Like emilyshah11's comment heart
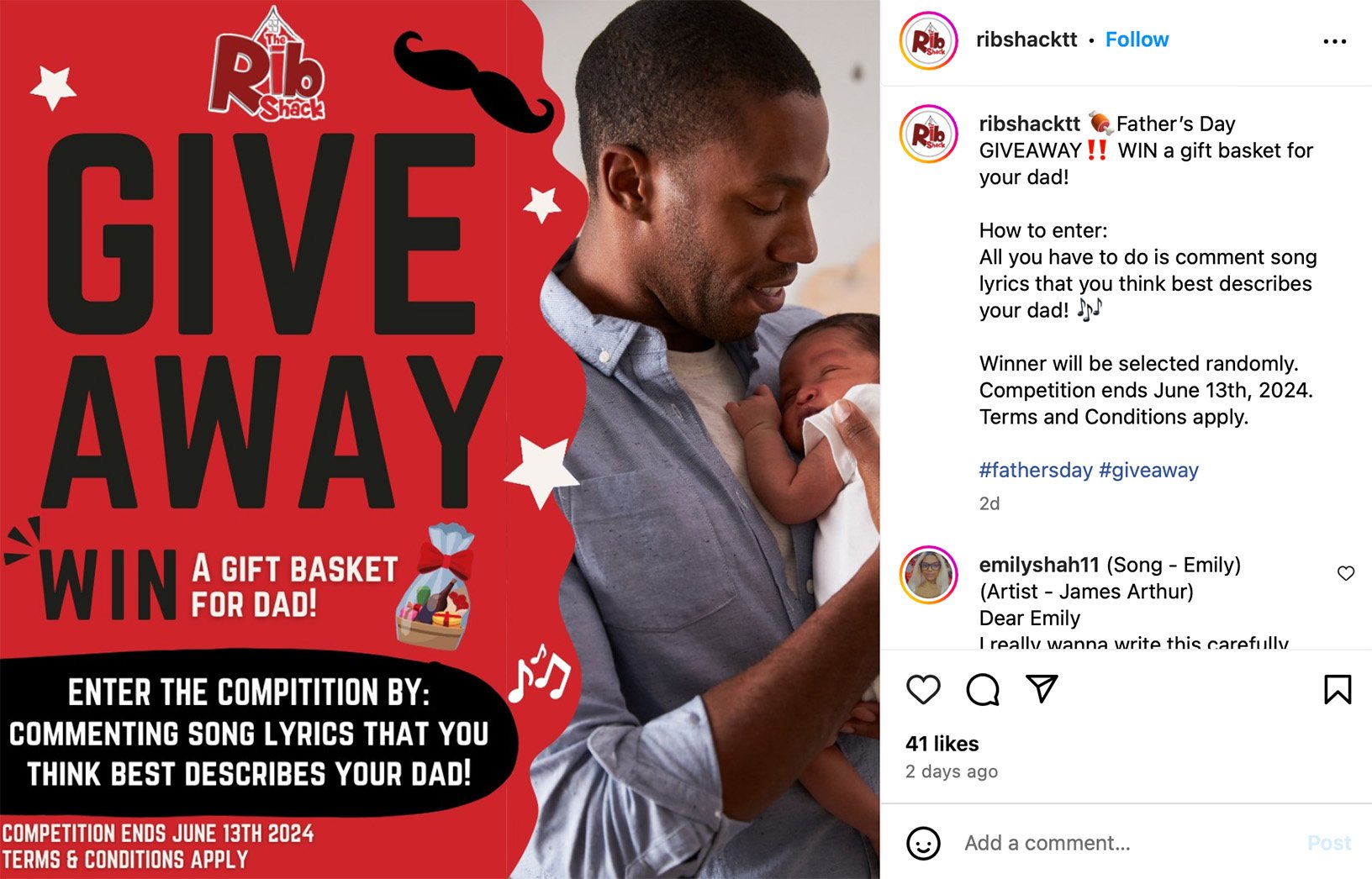This screenshot has height=879, width=1372. [1346, 573]
